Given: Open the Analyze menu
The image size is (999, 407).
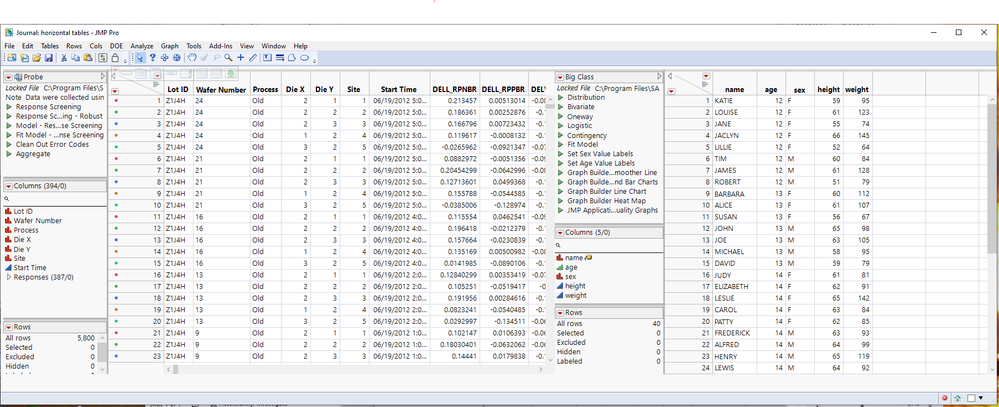Looking at the screenshot, I should point(142,46).
